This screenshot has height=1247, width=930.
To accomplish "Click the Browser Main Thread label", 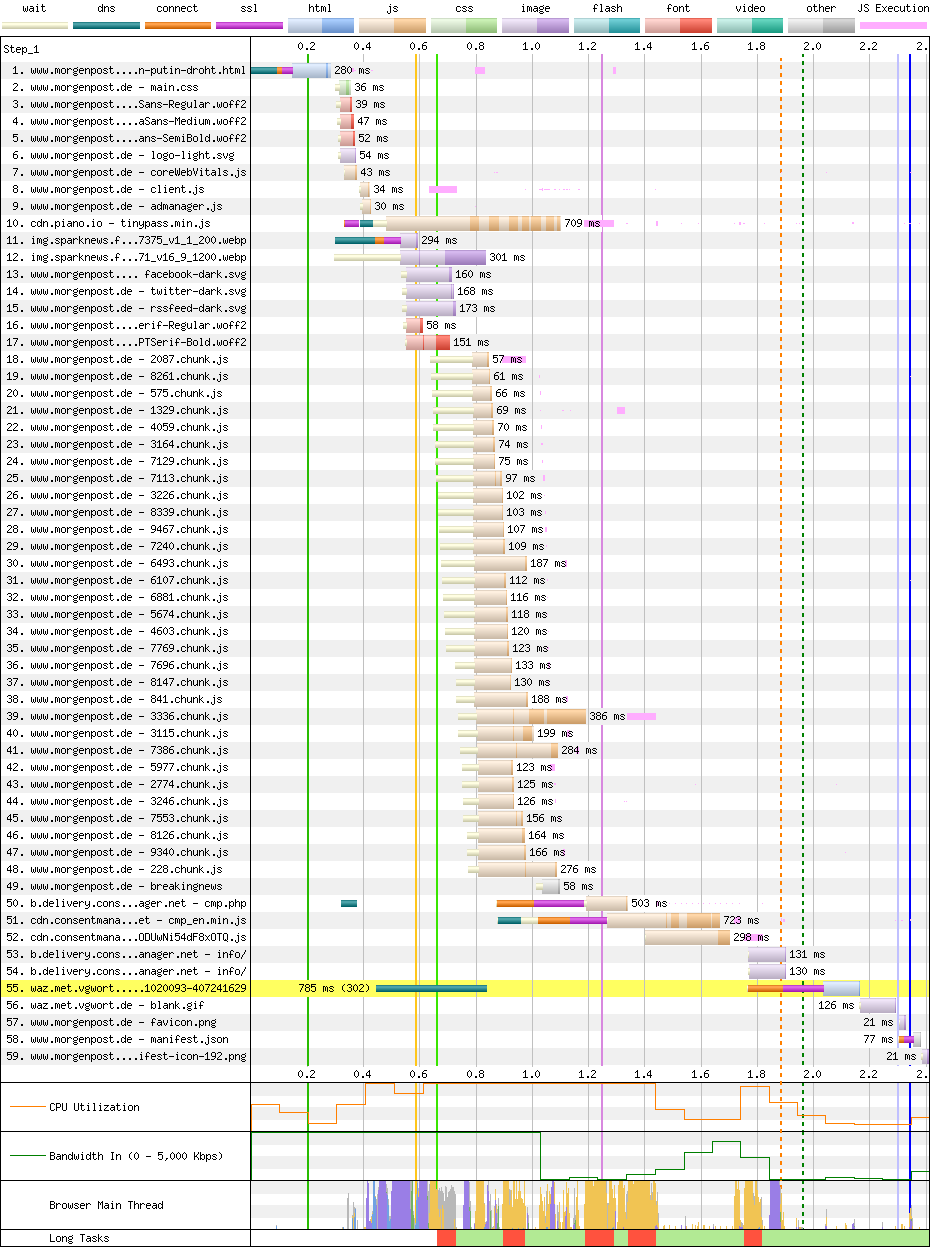I will 106,1206.
